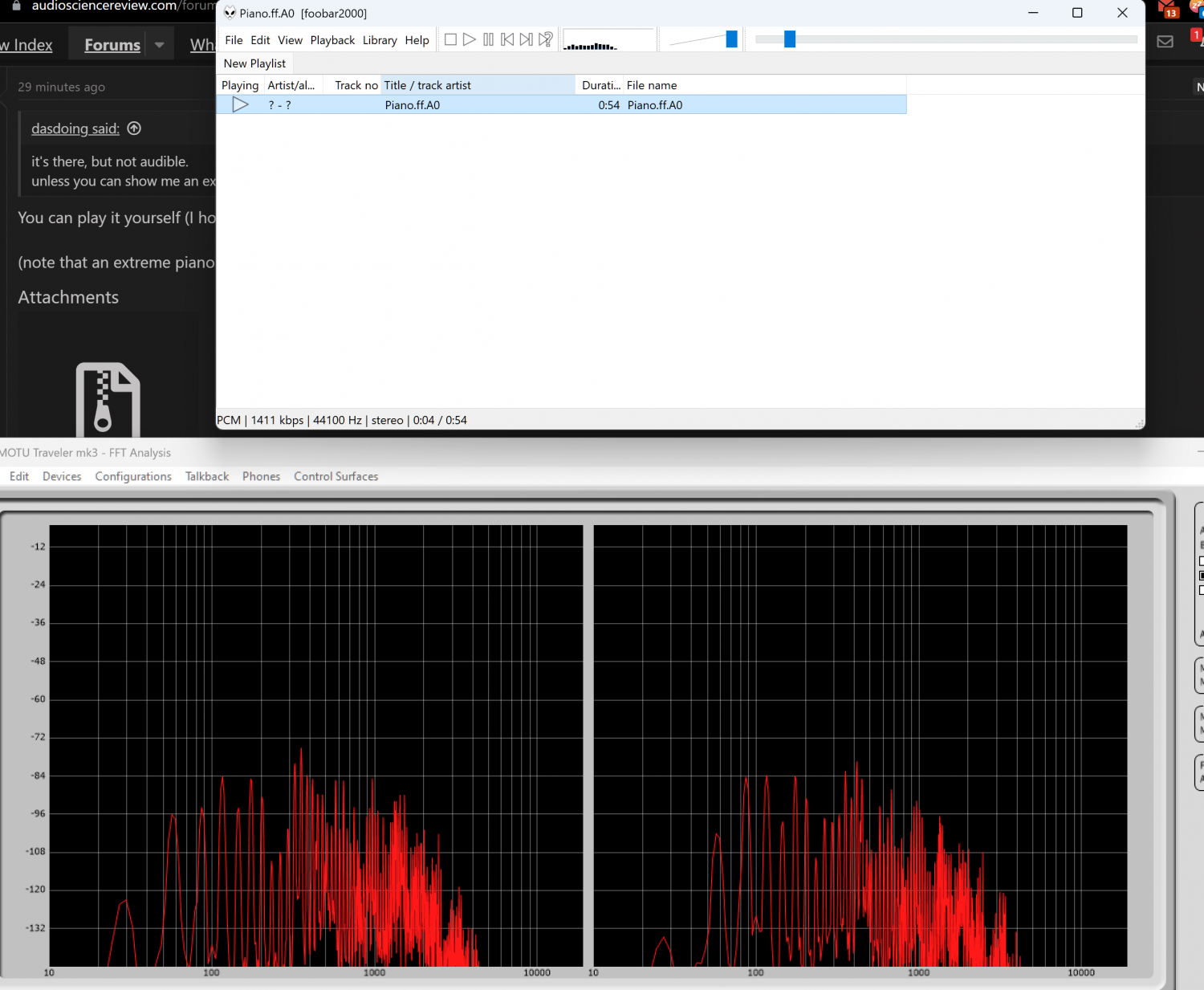Click the Gmail tray icon with badge 13
1204x990 pixels.
tap(1167, 9)
